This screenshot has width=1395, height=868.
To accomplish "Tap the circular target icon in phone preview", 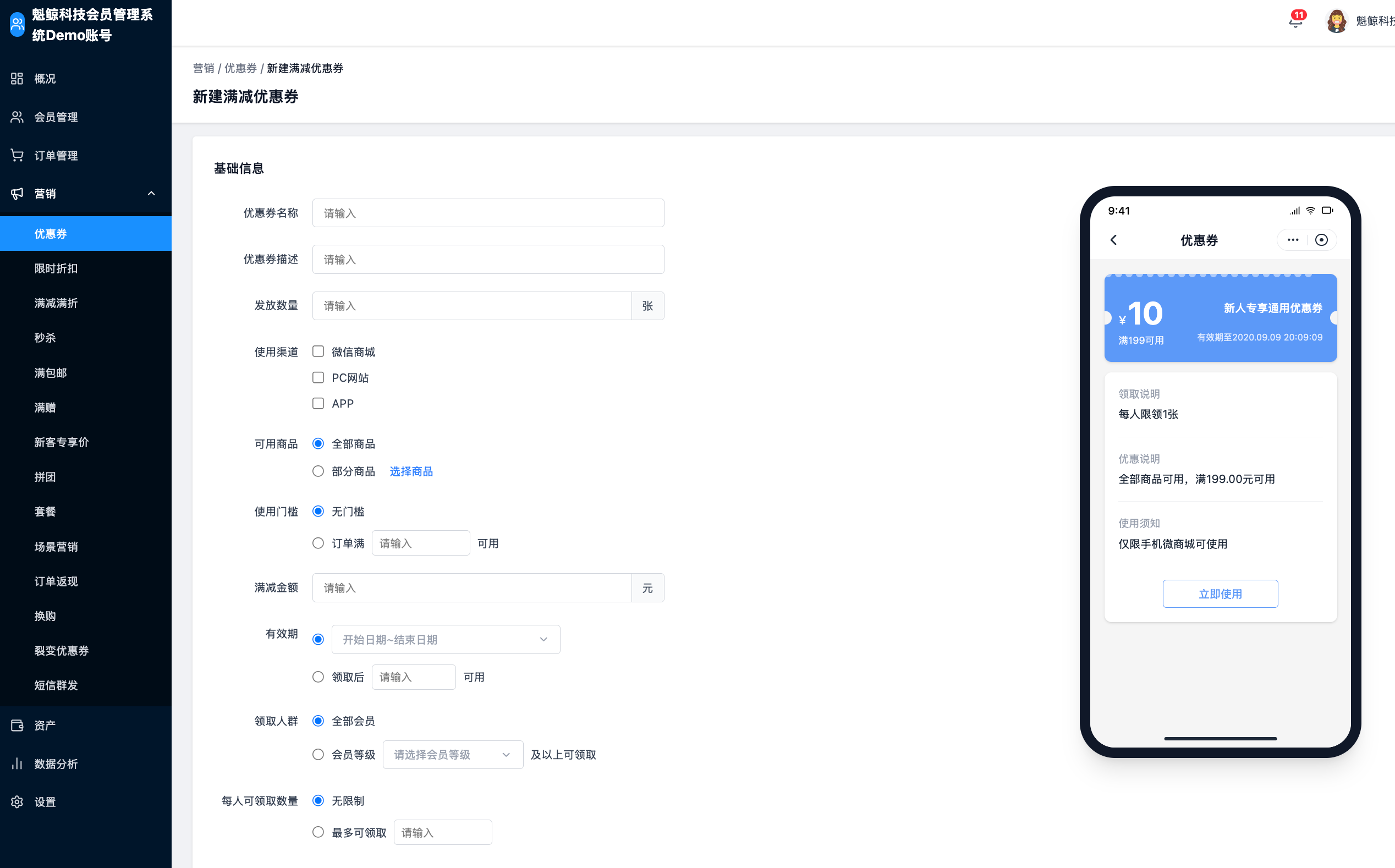I will (x=1321, y=240).
